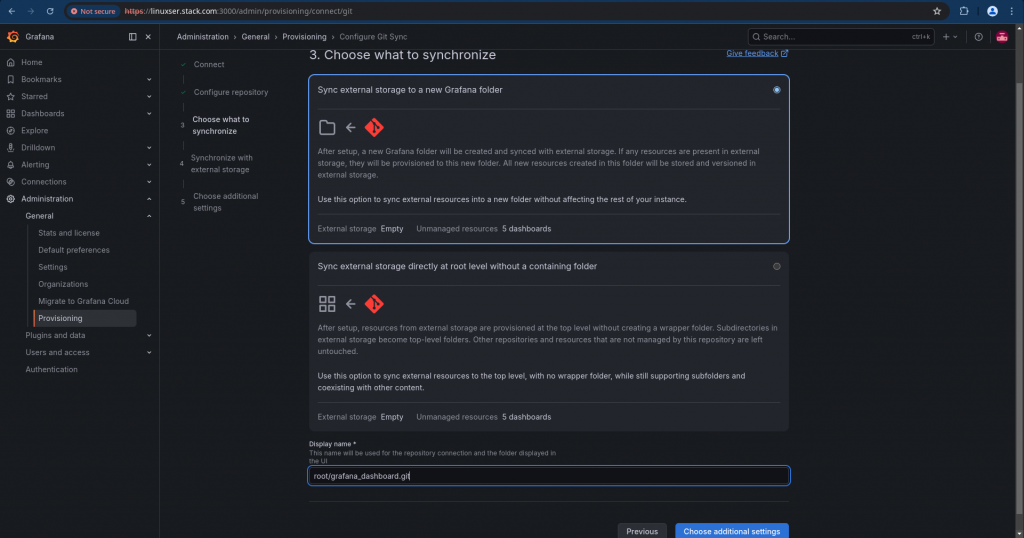Click the browser Reload icon
The image size is (1024, 538).
tap(50, 11)
